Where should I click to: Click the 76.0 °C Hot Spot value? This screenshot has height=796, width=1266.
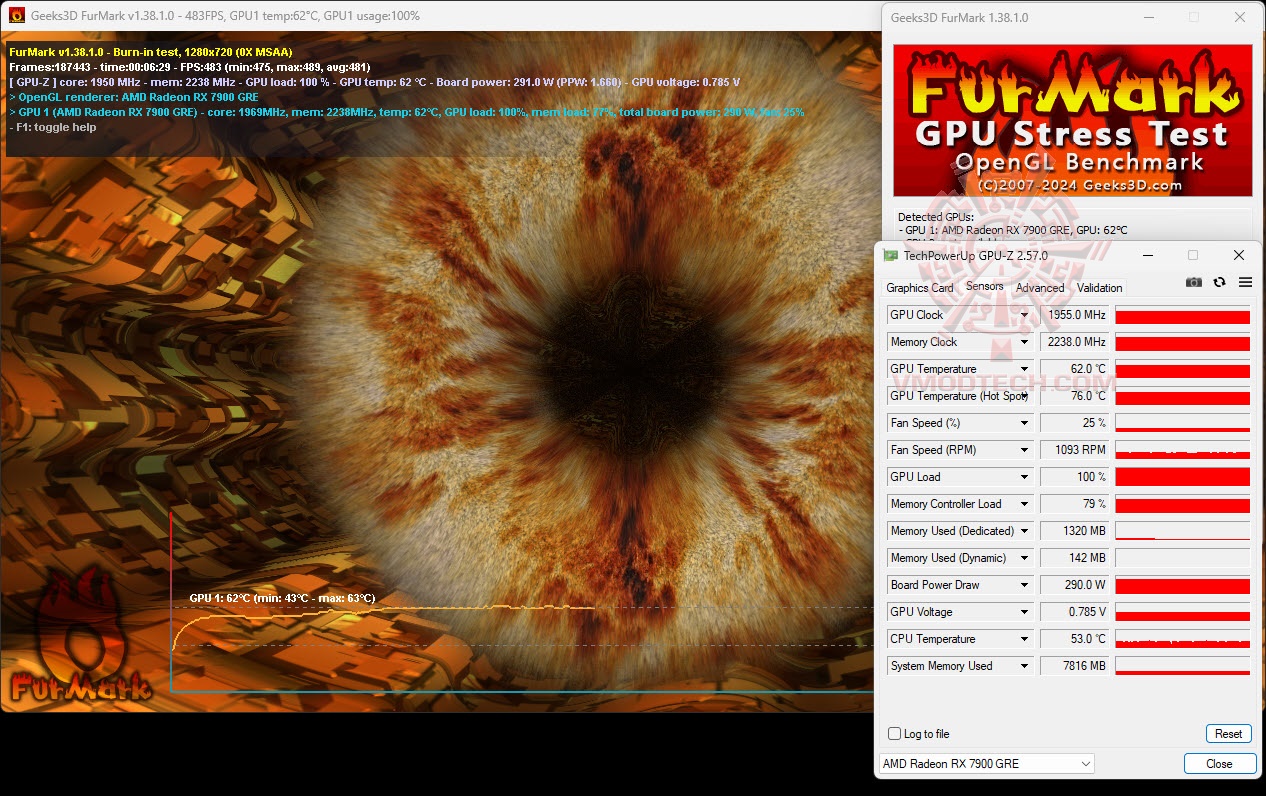click(1075, 396)
